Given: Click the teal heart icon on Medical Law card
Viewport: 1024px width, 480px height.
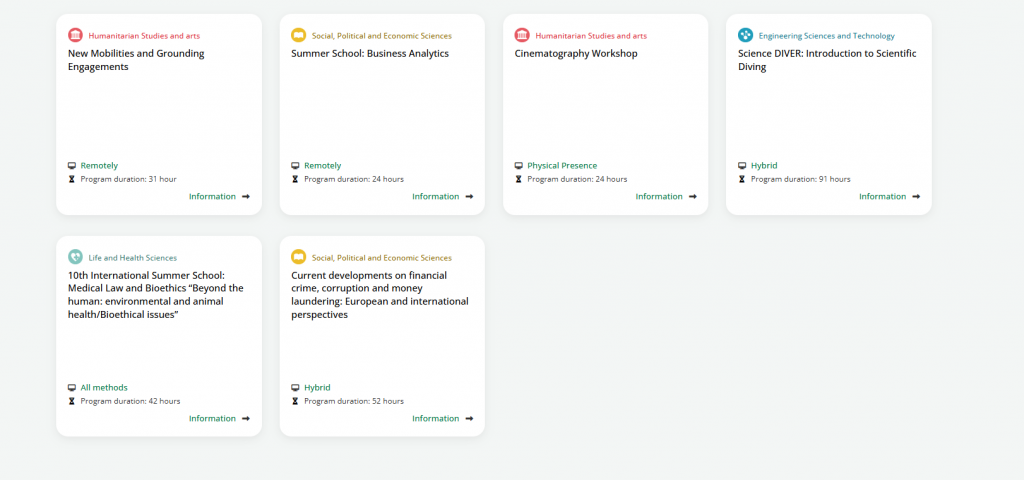Looking at the screenshot, I should tap(75, 257).
